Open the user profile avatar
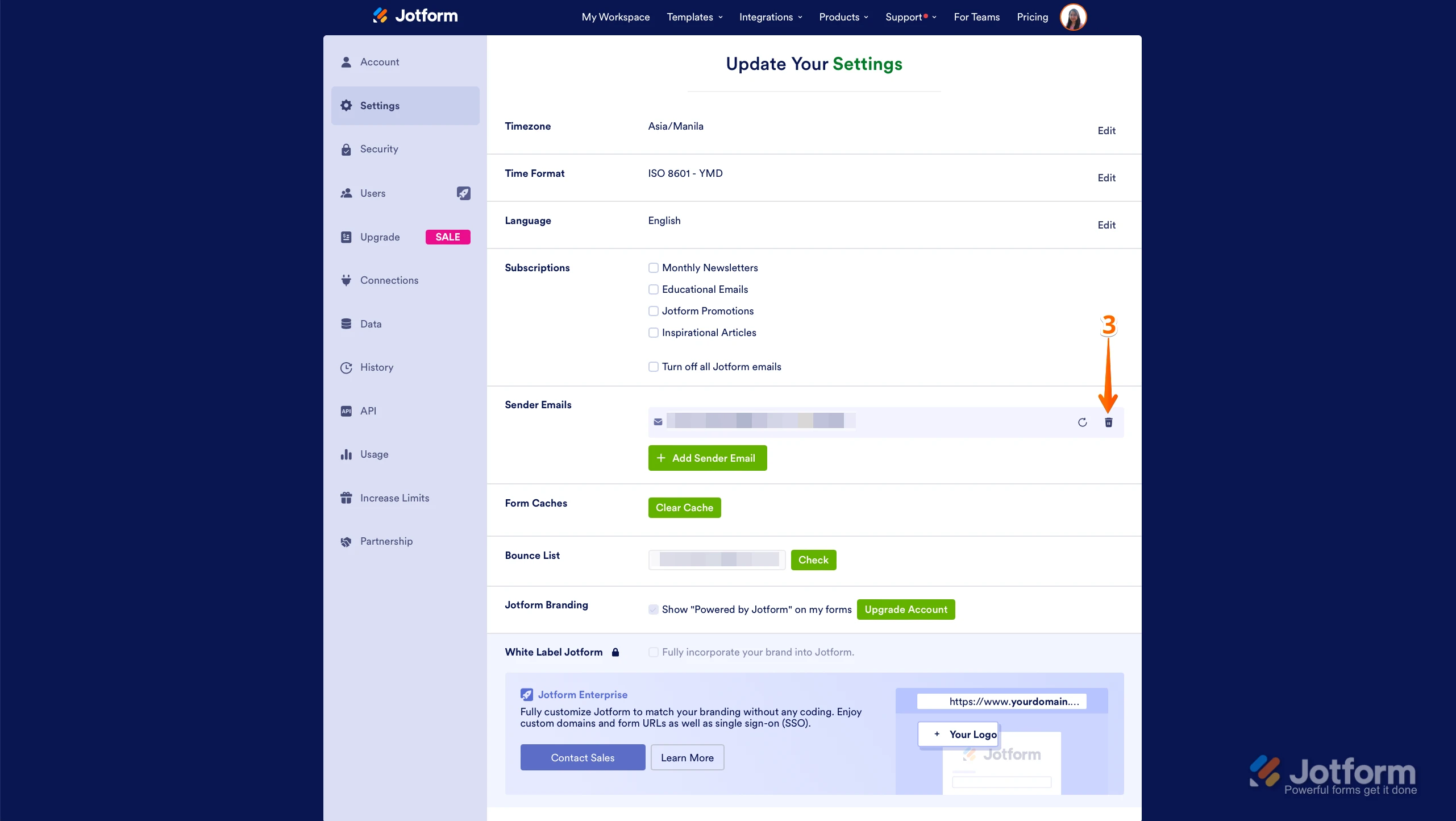The height and width of the screenshot is (821, 1456). click(1073, 17)
